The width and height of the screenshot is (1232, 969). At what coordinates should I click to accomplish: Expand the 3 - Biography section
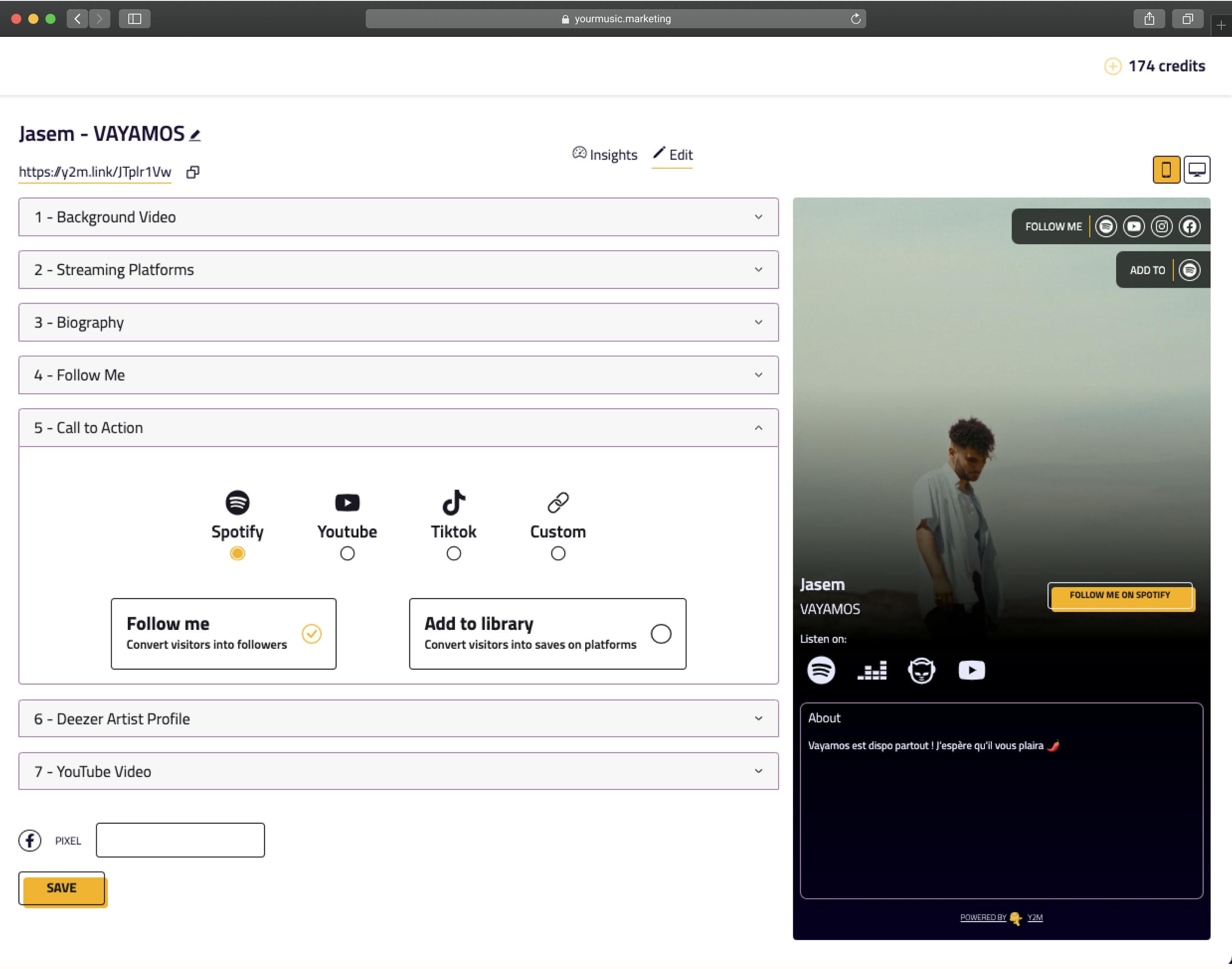(x=398, y=322)
